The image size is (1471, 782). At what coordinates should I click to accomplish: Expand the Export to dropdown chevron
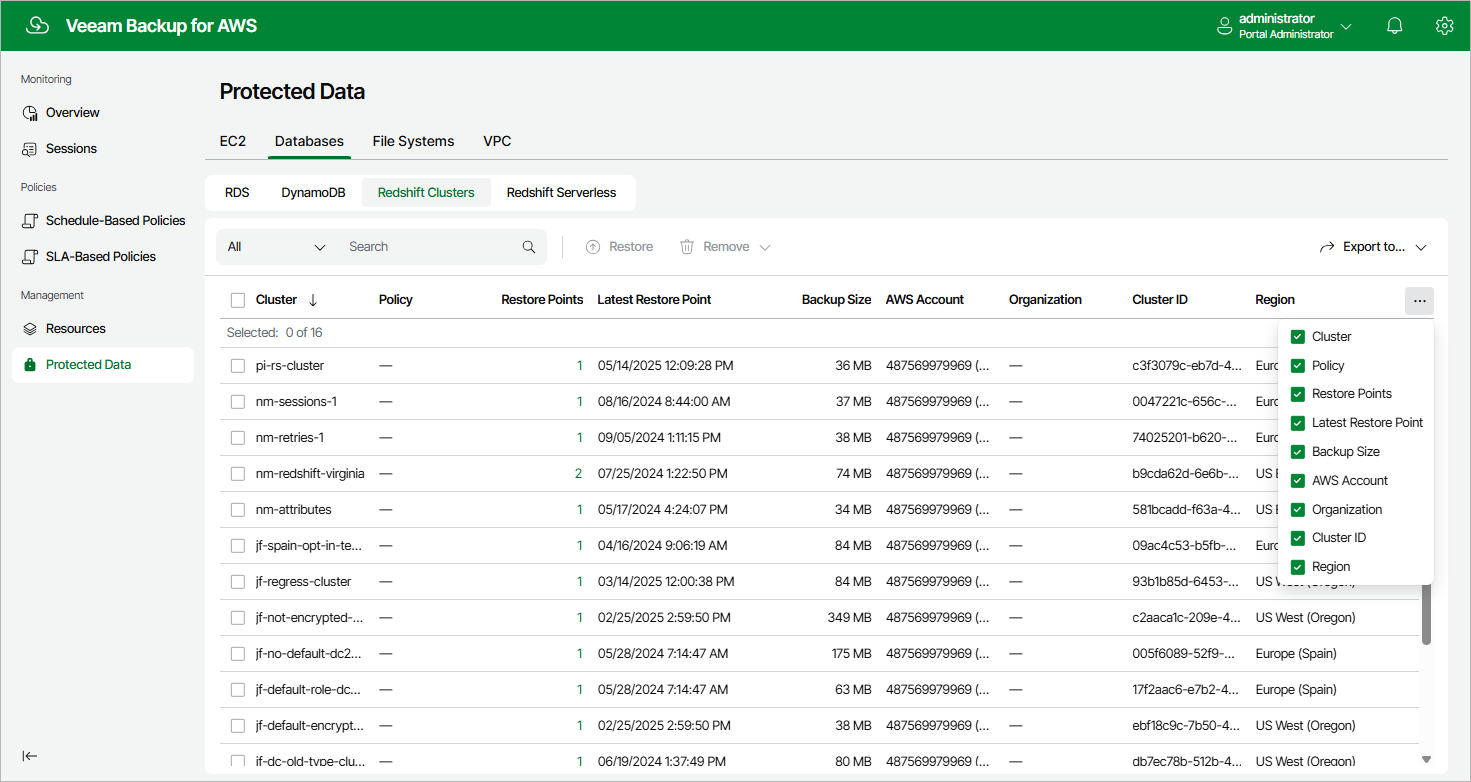point(1421,247)
